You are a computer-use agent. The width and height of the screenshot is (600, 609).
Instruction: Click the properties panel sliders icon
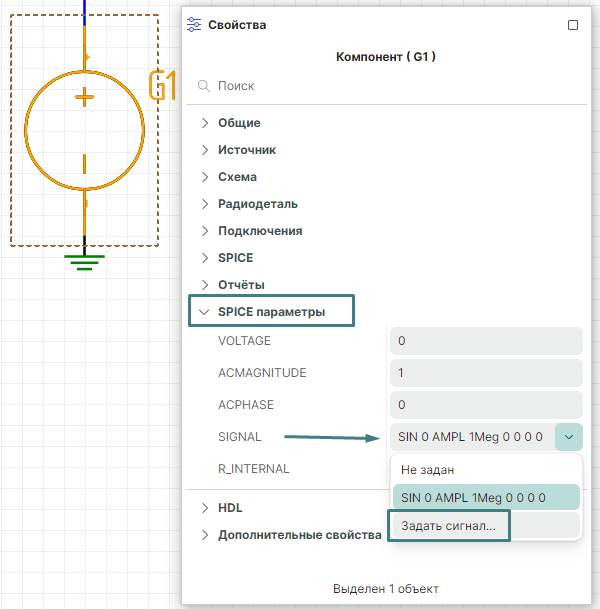click(x=194, y=25)
